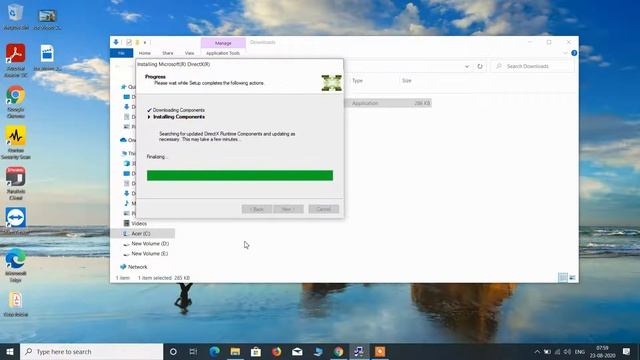
Task: Open the address bar history dropdown
Action: 467,66
